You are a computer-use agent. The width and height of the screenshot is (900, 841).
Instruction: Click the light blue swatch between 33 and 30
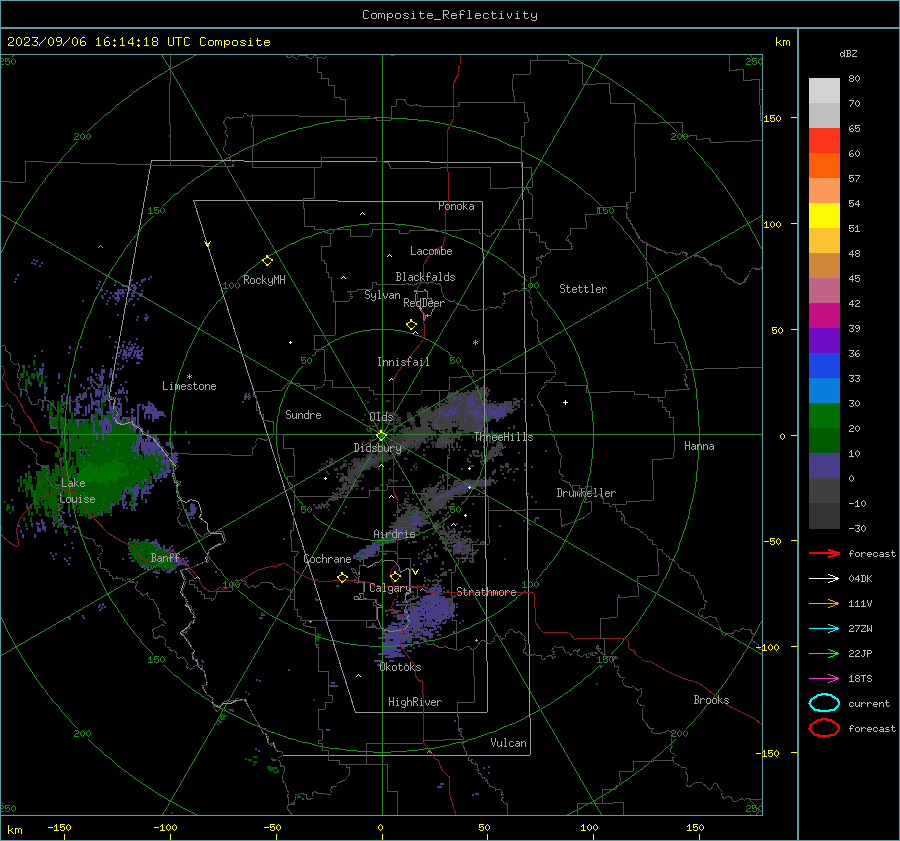pyautogui.click(x=824, y=390)
